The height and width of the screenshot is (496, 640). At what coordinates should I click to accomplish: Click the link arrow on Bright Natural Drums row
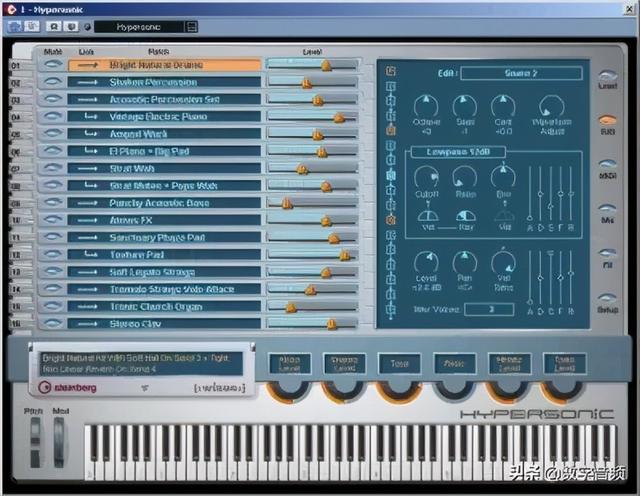[88, 65]
